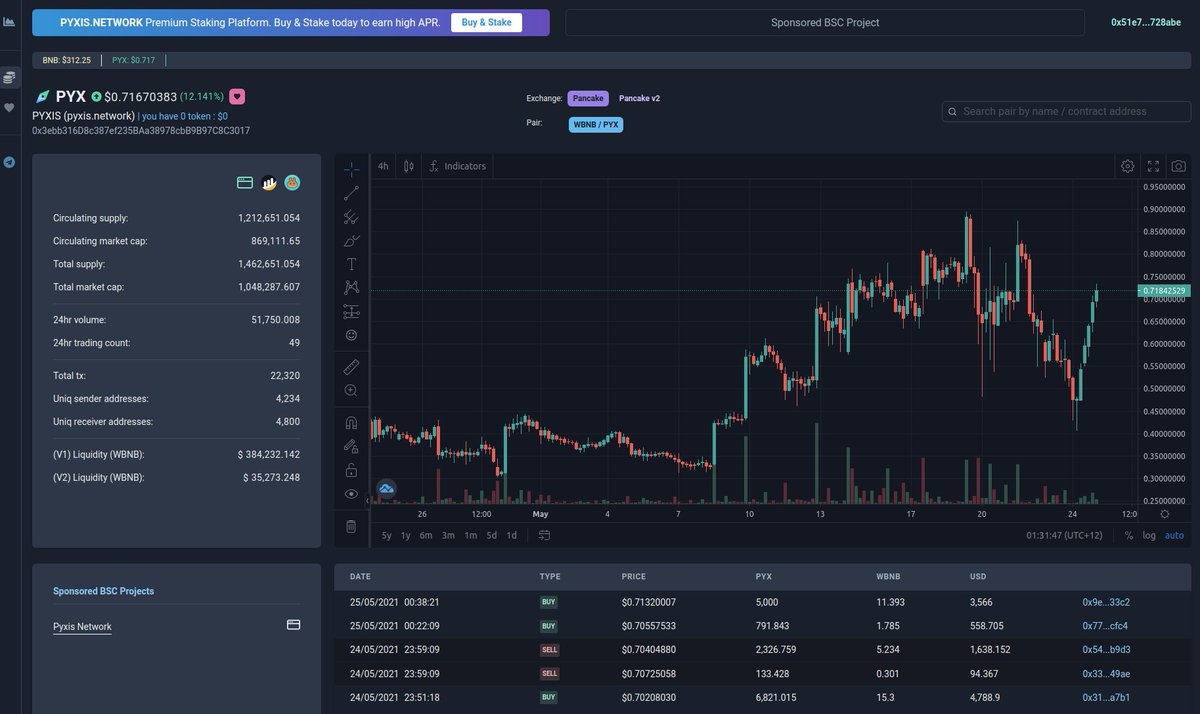Viewport: 1200px width, 714px height.
Task: Lock all drawings using padlock icon
Action: (x=351, y=470)
